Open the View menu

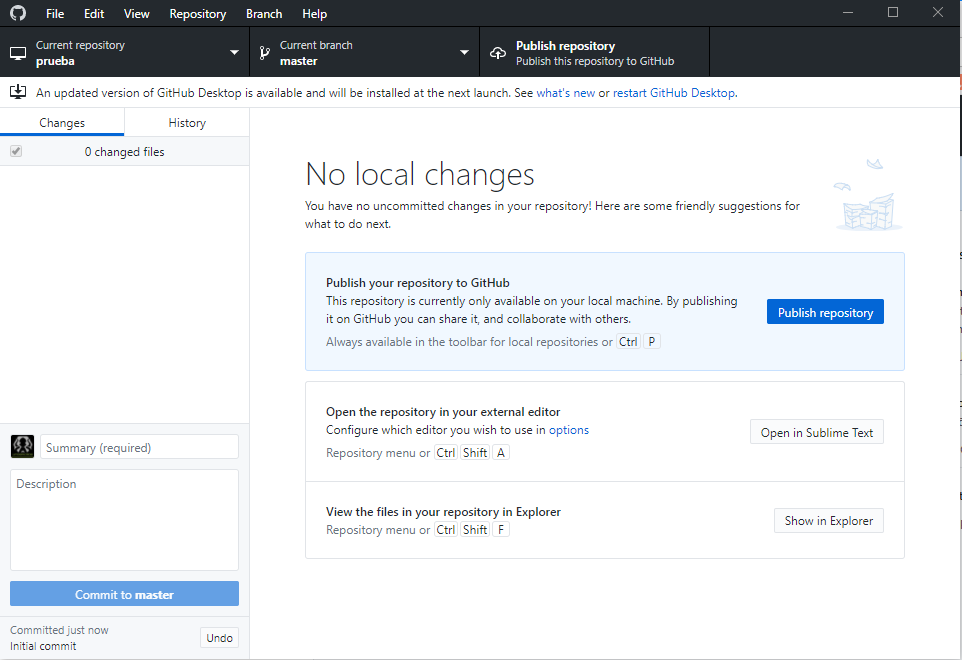136,13
